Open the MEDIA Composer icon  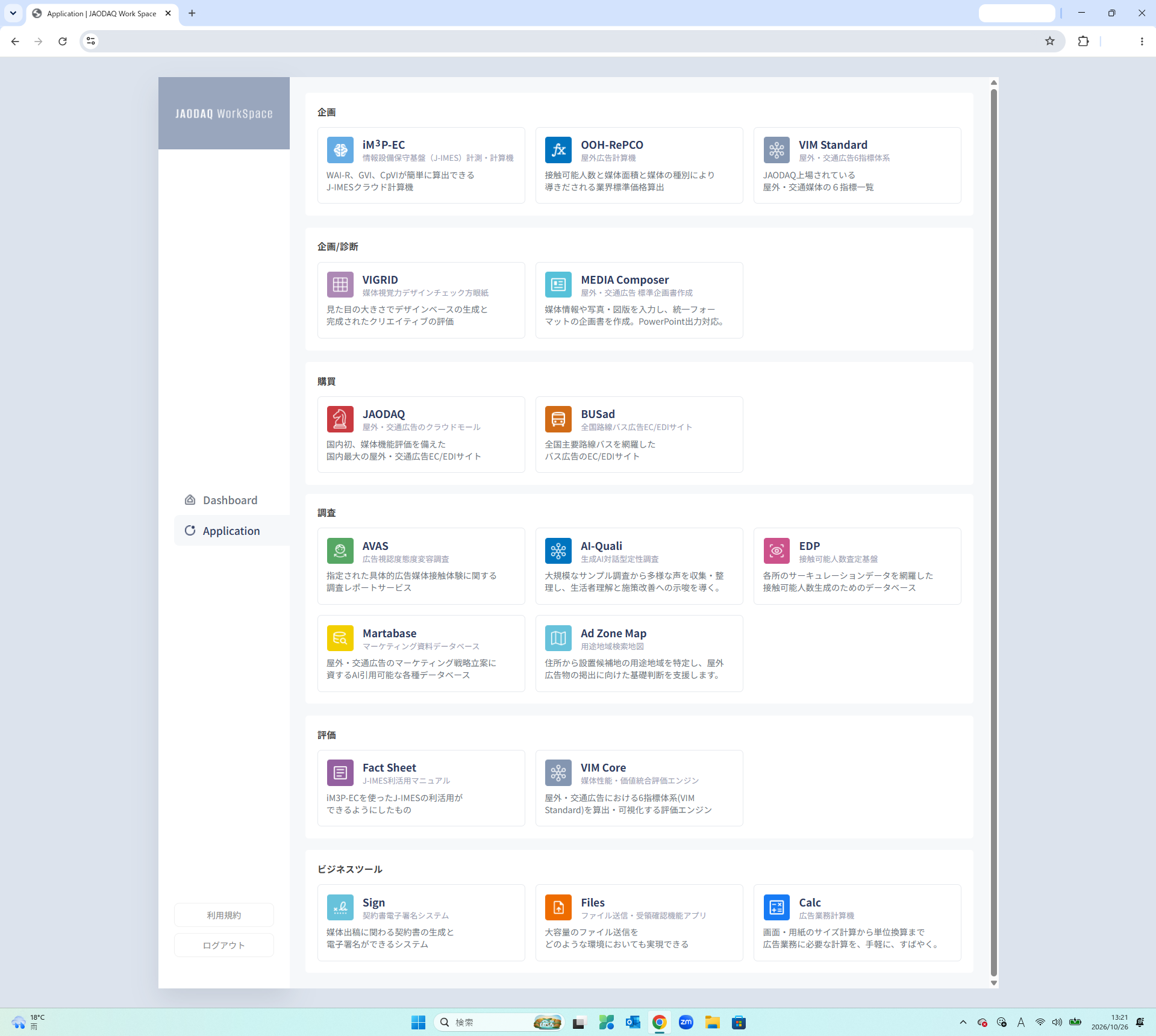tap(558, 284)
